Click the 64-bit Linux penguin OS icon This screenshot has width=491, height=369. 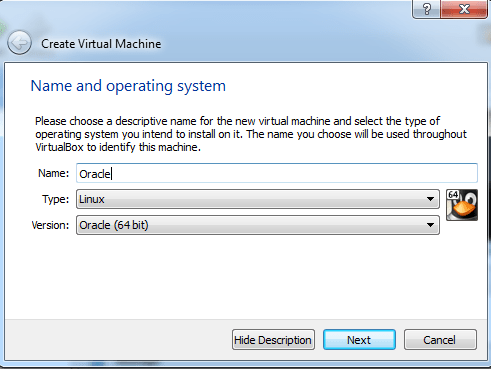(x=462, y=205)
